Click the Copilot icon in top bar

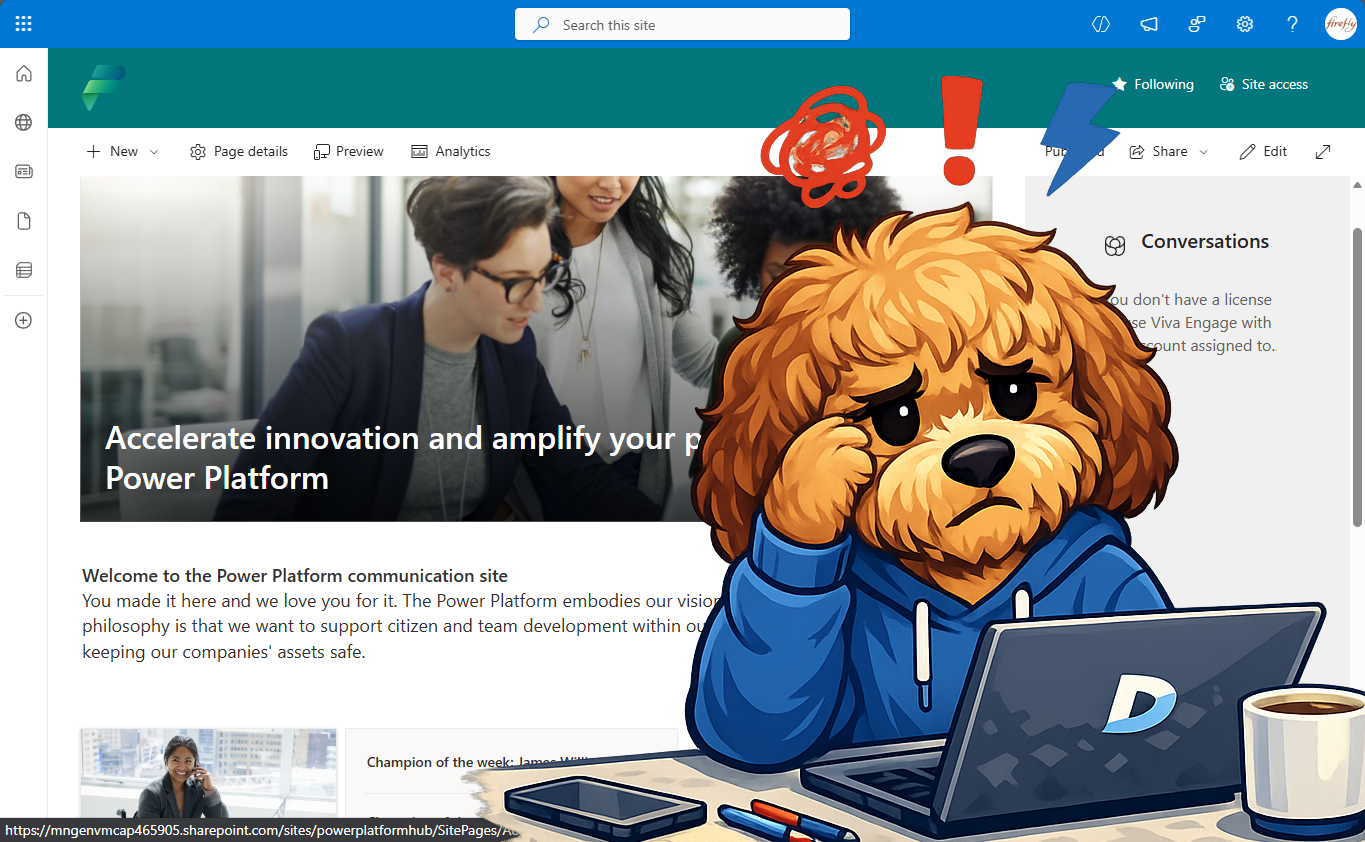(1101, 24)
